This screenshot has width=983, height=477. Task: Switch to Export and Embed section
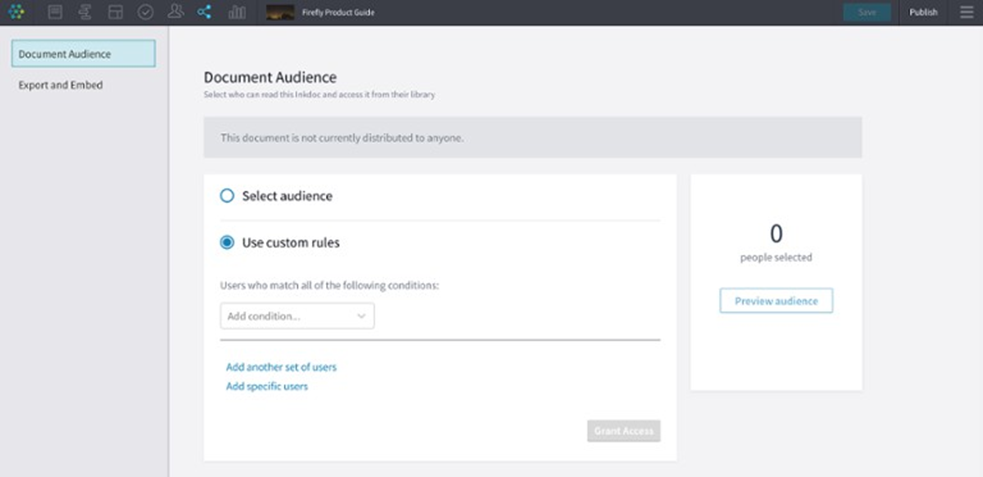(x=61, y=85)
